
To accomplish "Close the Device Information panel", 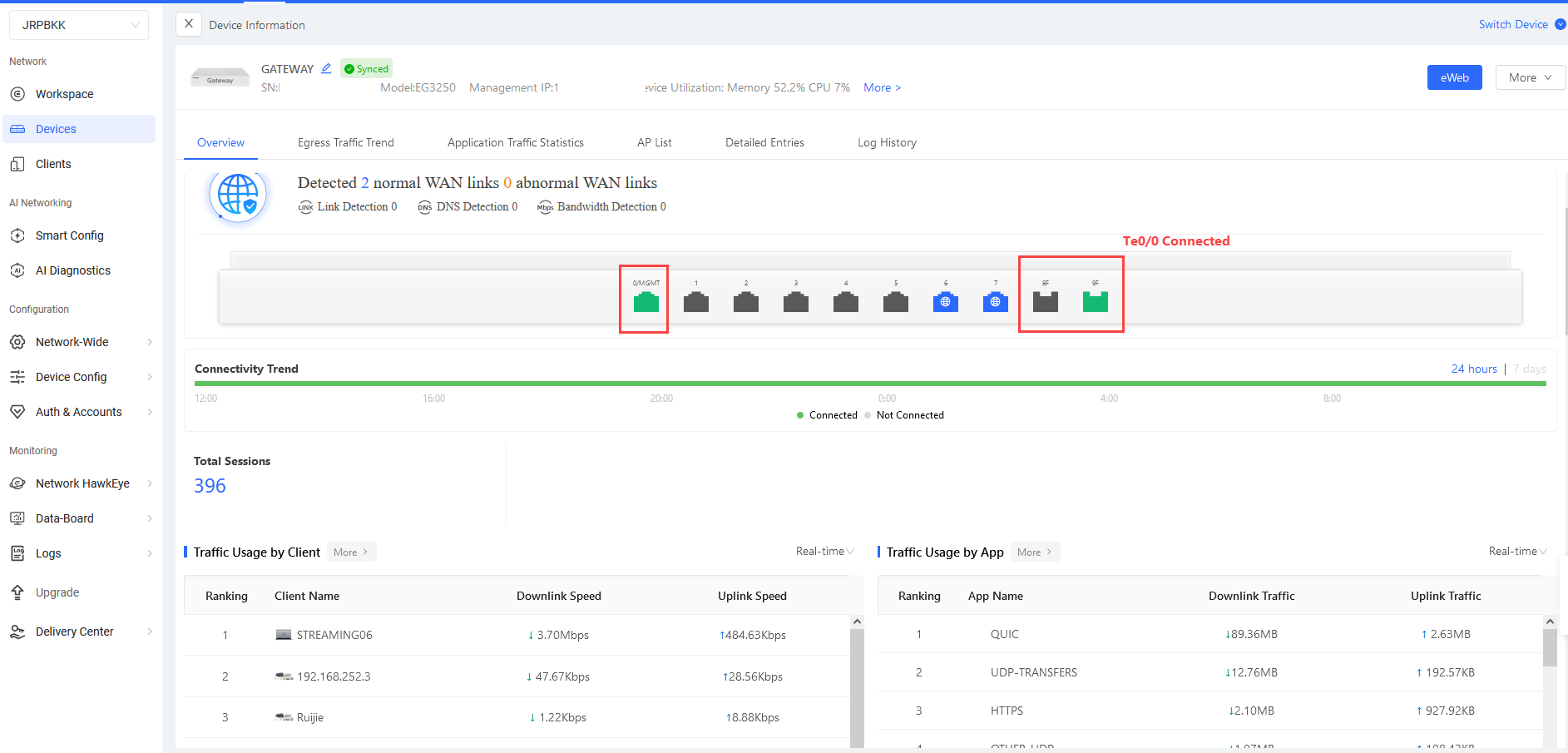I will pos(189,24).
